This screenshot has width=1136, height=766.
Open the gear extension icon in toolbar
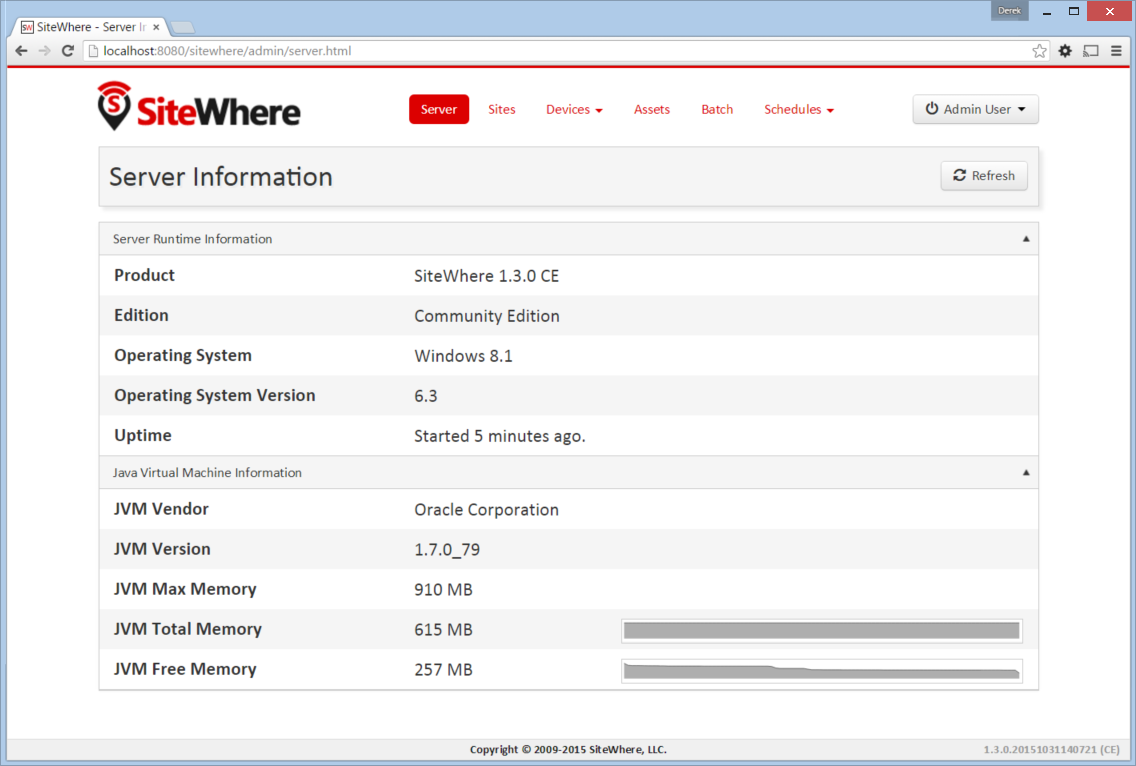point(1065,51)
